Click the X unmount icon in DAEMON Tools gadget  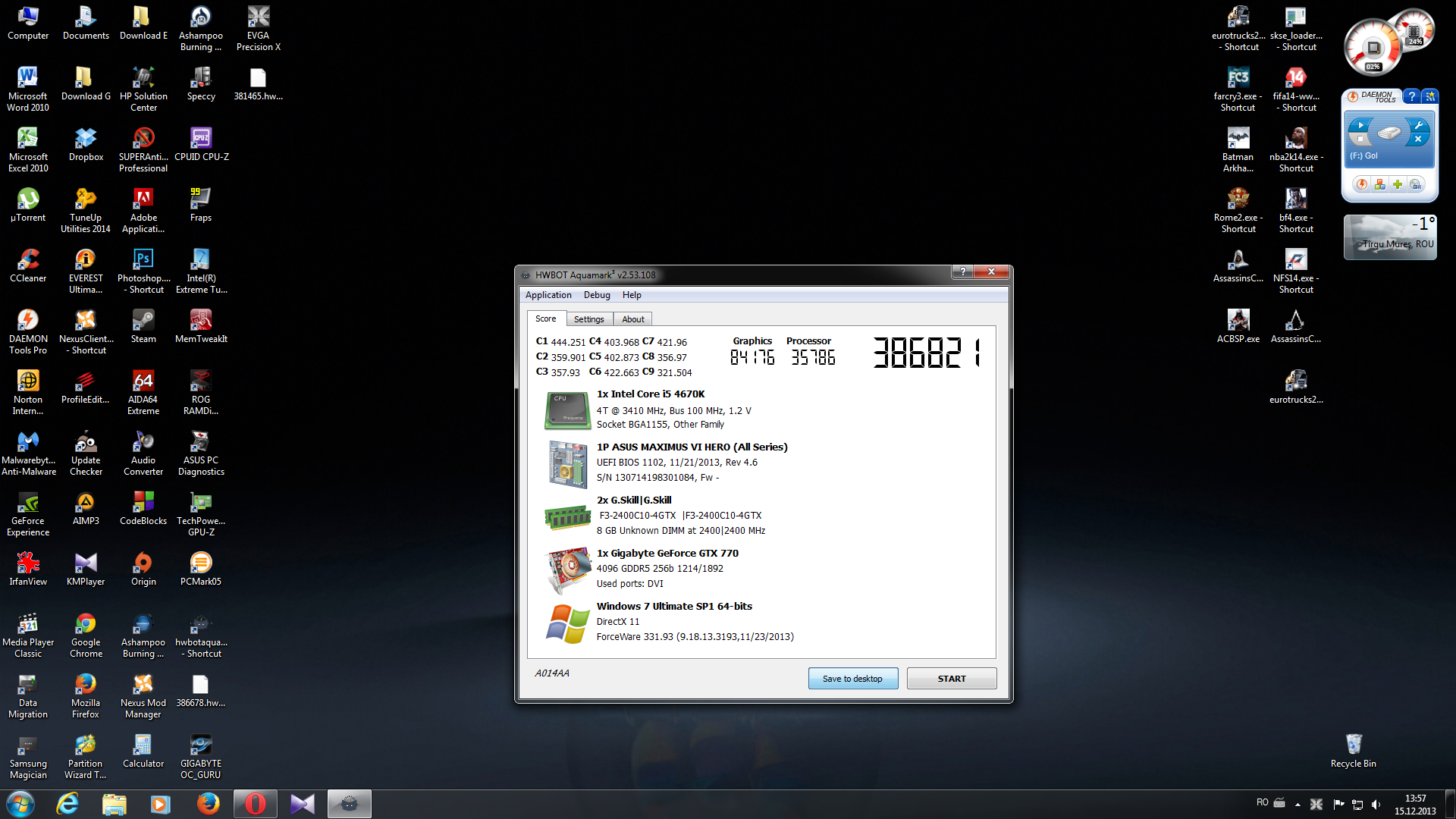[x=1418, y=140]
